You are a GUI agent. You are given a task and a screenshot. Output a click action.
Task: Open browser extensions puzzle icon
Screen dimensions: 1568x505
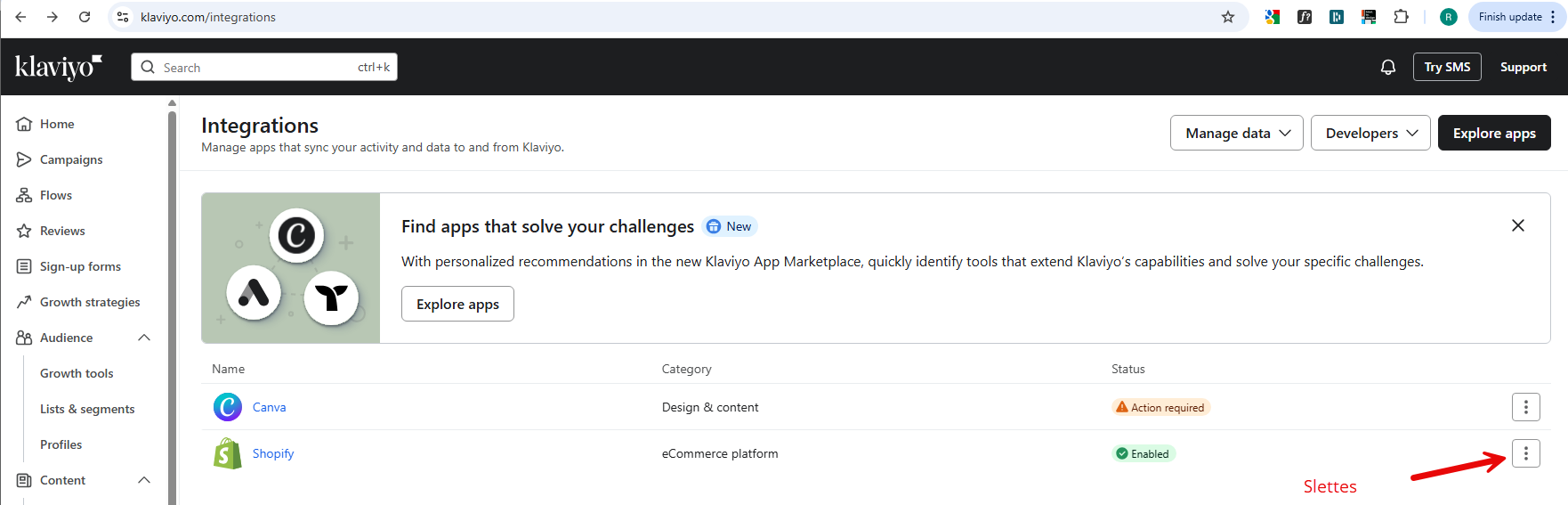1401,17
